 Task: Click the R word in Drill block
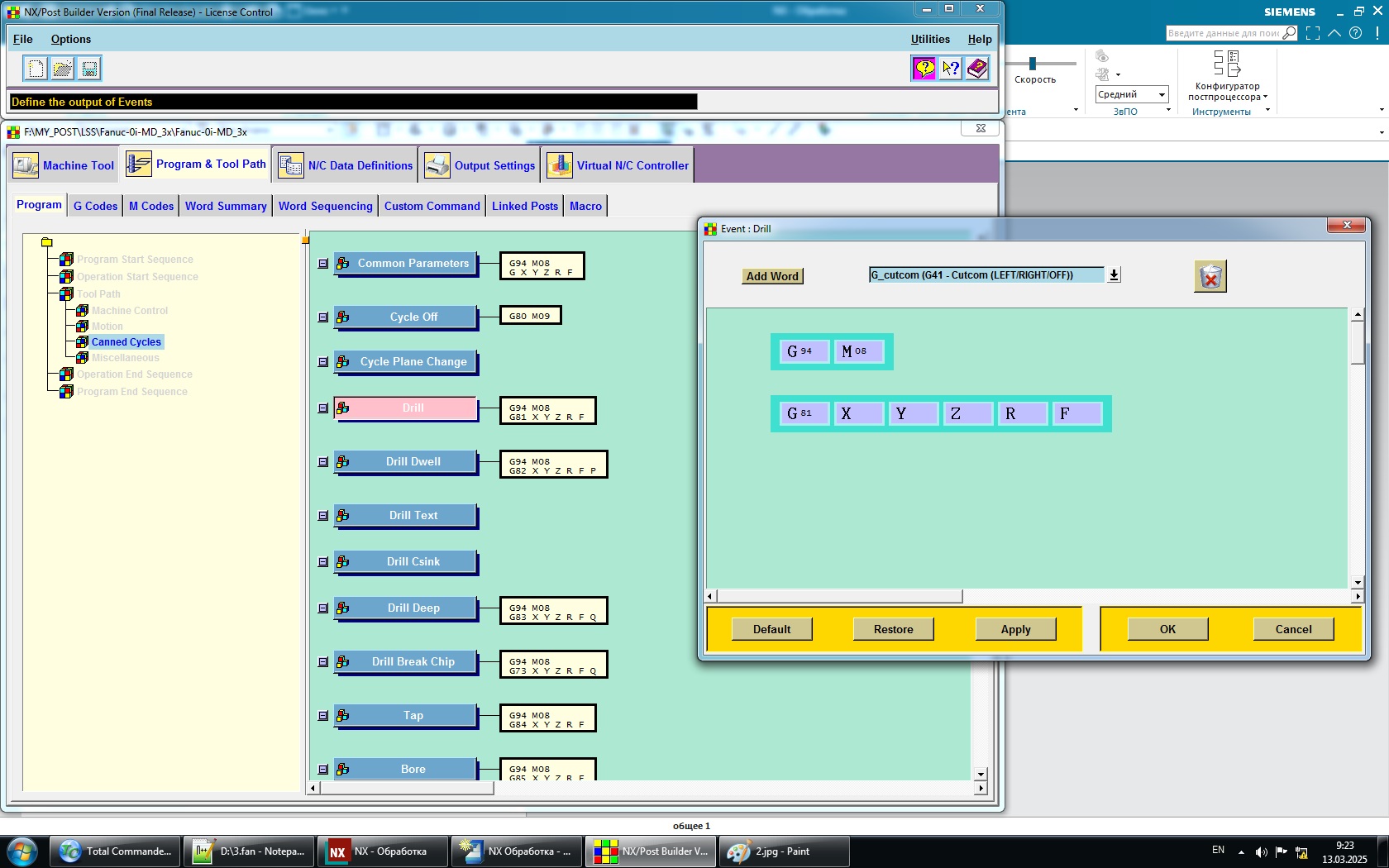coord(1023,413)
